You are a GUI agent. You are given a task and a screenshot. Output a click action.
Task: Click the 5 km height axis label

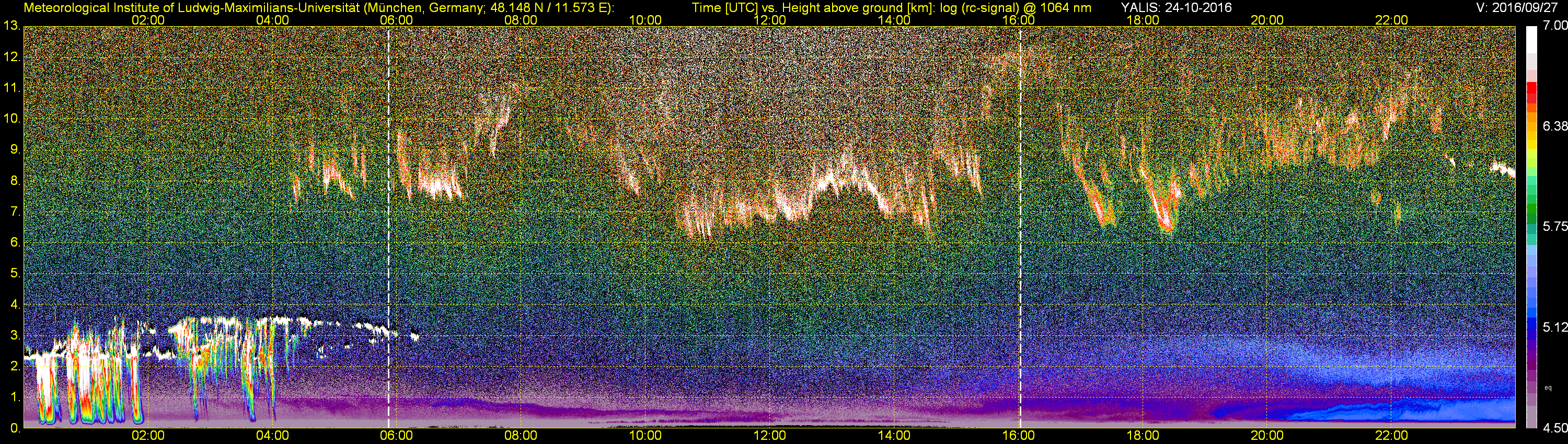(x=14, y=274)
